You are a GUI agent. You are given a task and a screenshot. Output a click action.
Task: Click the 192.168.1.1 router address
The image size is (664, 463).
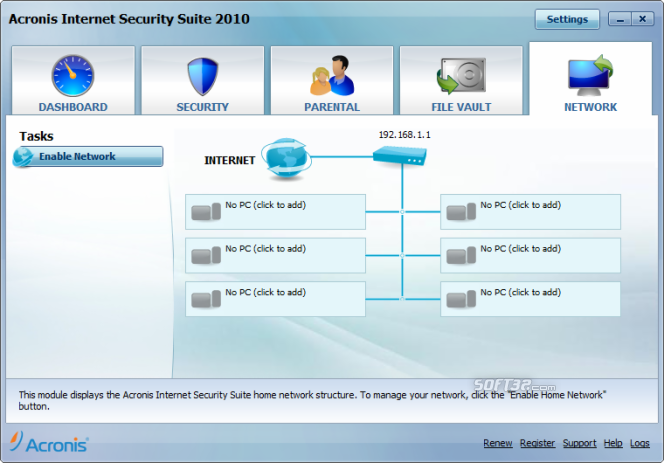(404, 135)
